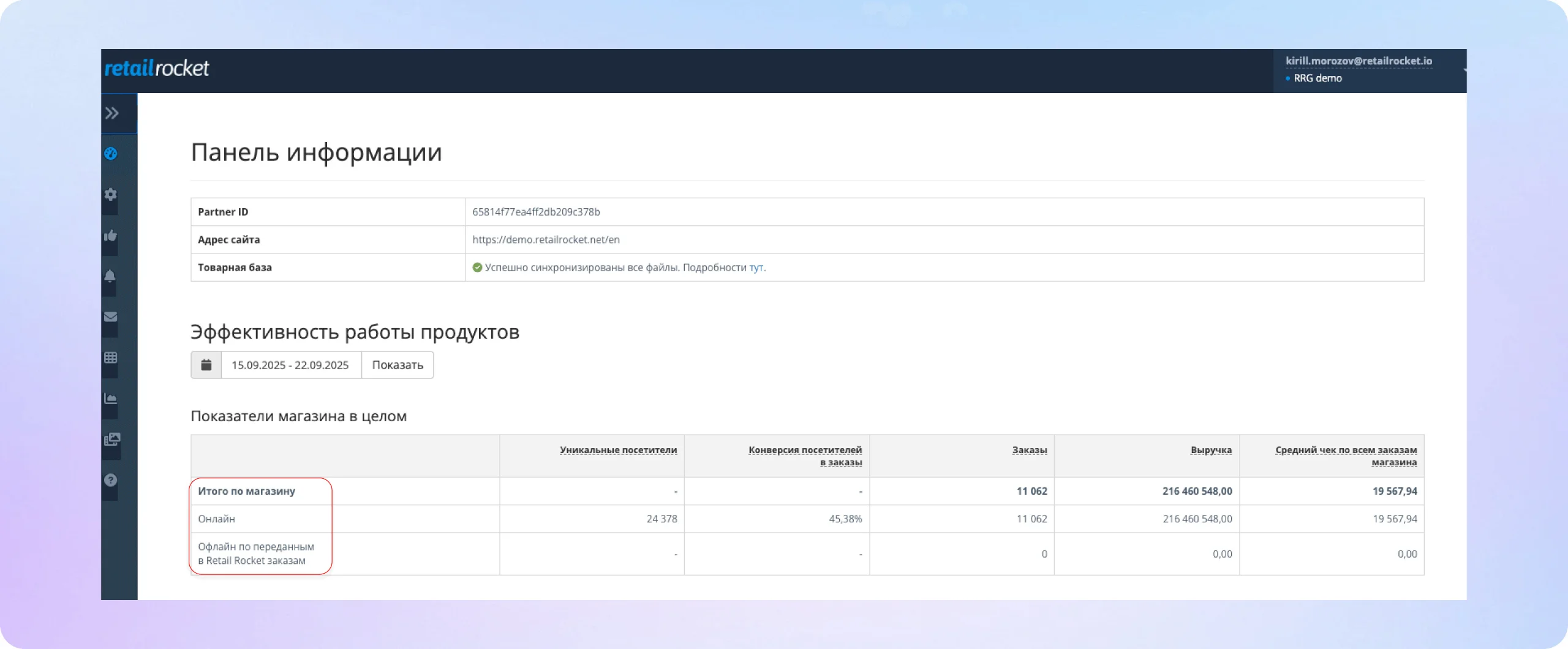Open the thumbs-up recommendations icon

point(111,236)
